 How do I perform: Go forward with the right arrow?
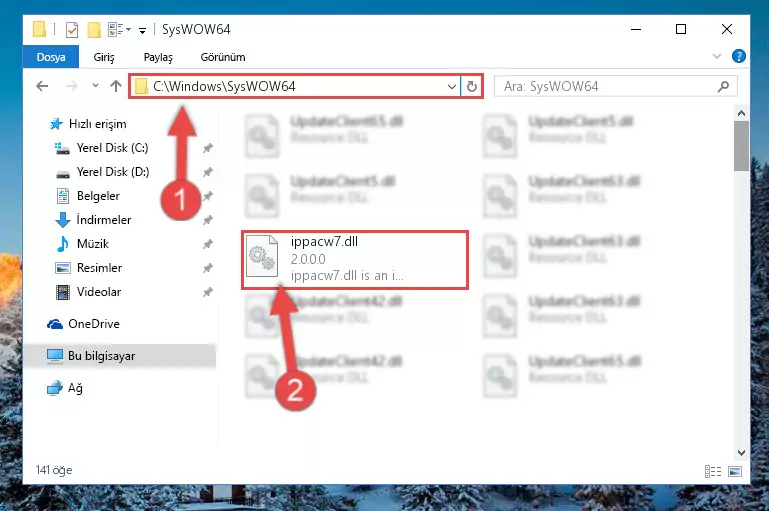pyautogui.click(x=72, y=86)
